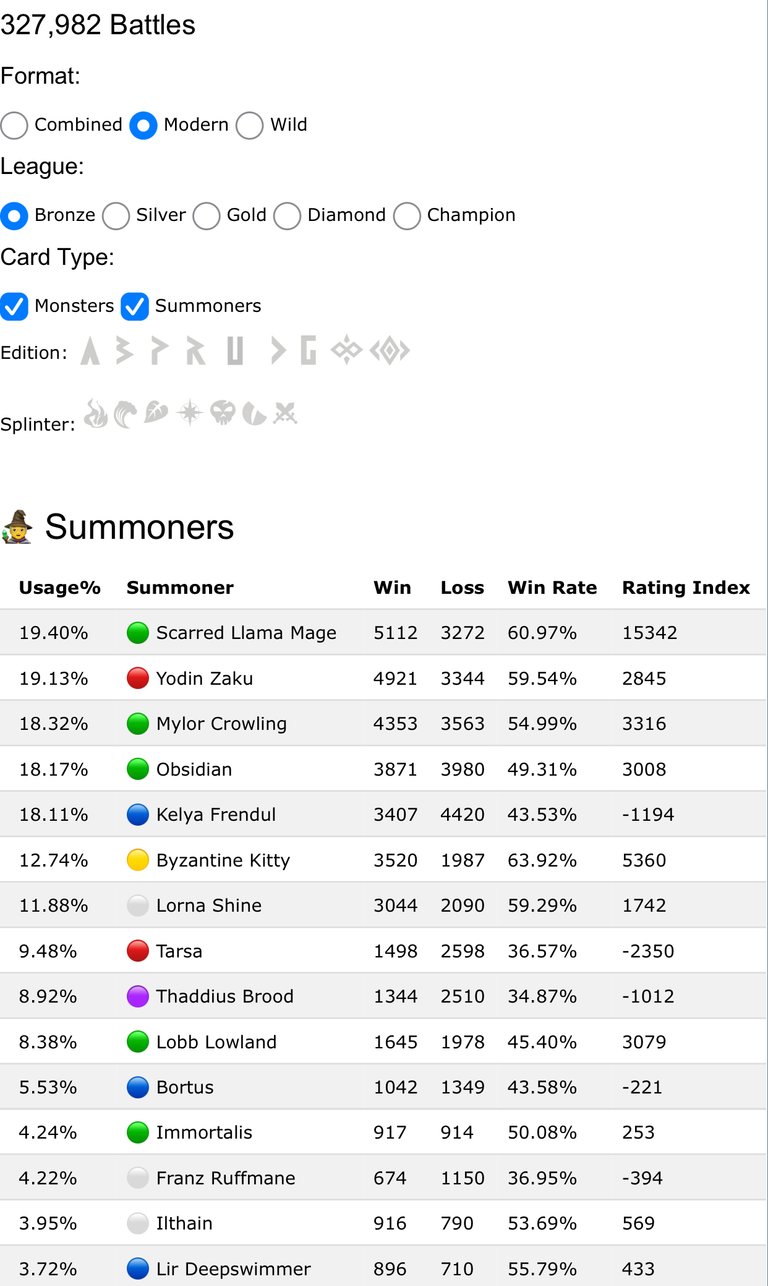This screenshot has width=768, height=1286.
Task: Uncheck the Monsters card type checkbox
Action: [x=14, y=306]
